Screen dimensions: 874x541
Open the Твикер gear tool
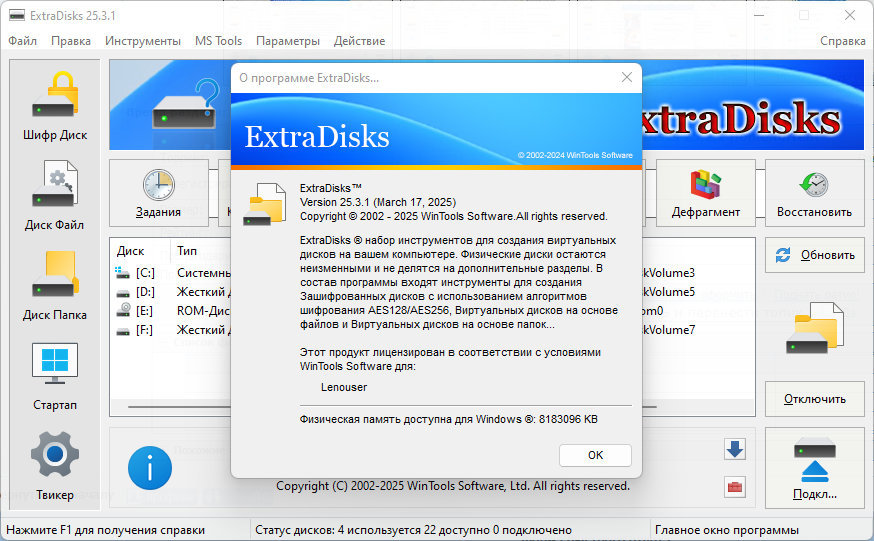point(55,466)
